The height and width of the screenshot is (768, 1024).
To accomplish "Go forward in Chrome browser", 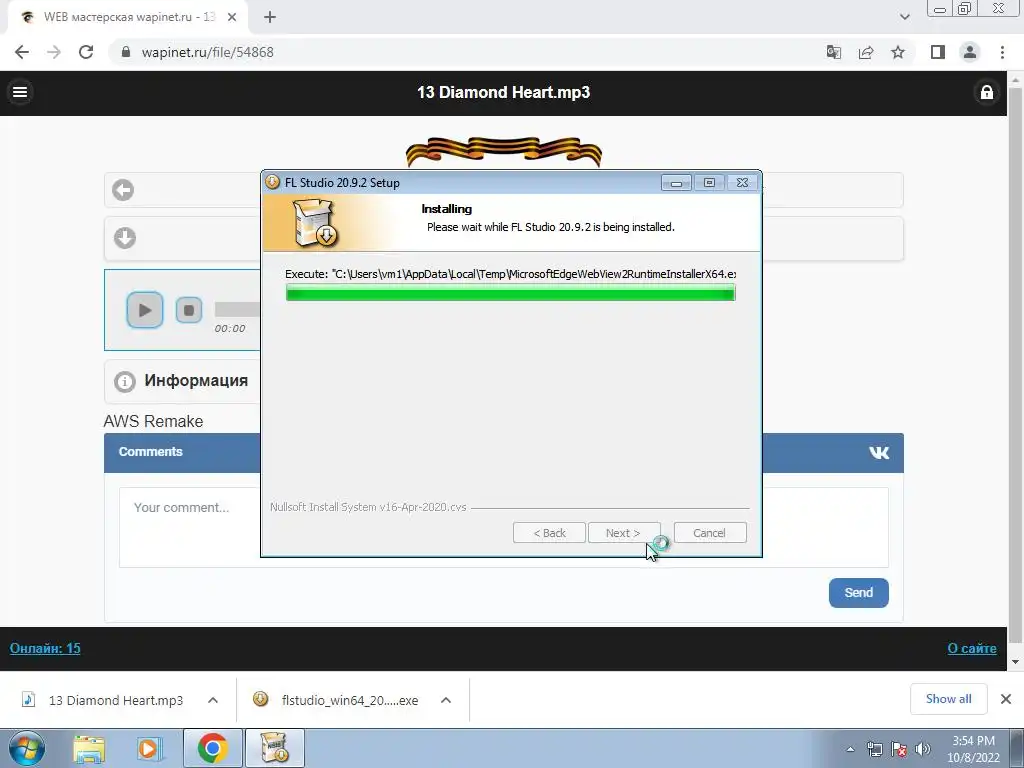I will click(x=54, y=52).
